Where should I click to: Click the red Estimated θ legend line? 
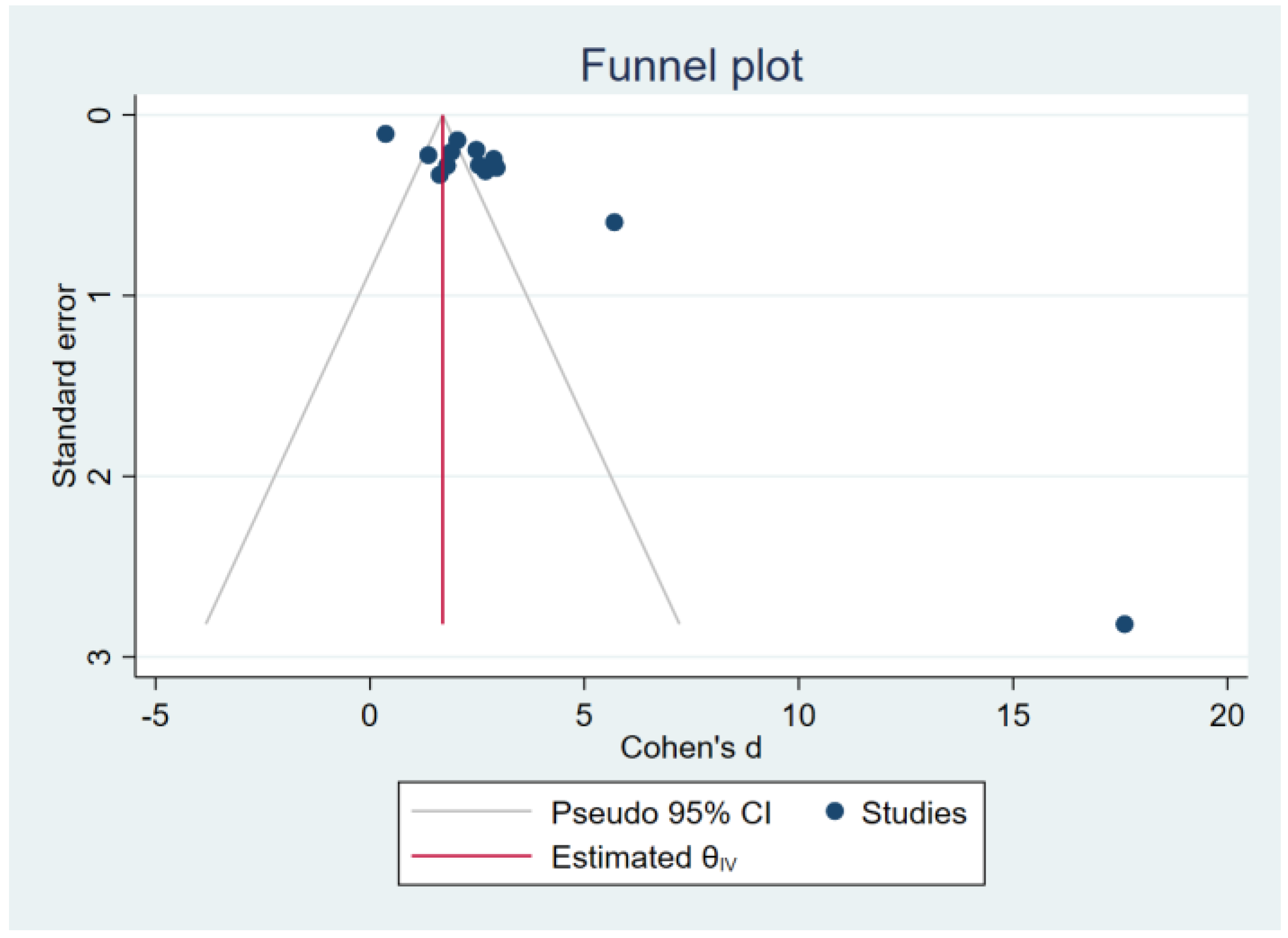(471, 856)
